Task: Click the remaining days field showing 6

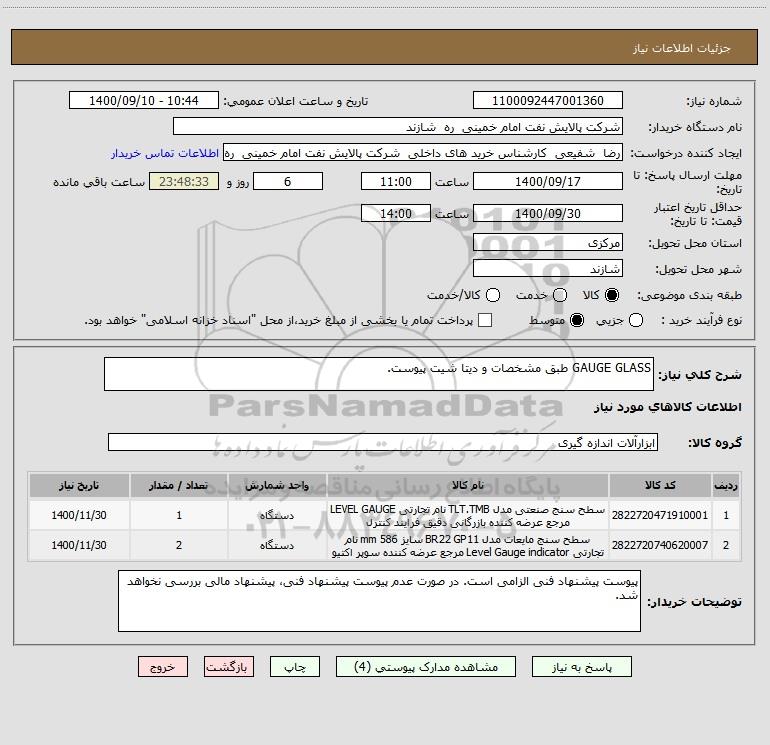Action: 288,182
